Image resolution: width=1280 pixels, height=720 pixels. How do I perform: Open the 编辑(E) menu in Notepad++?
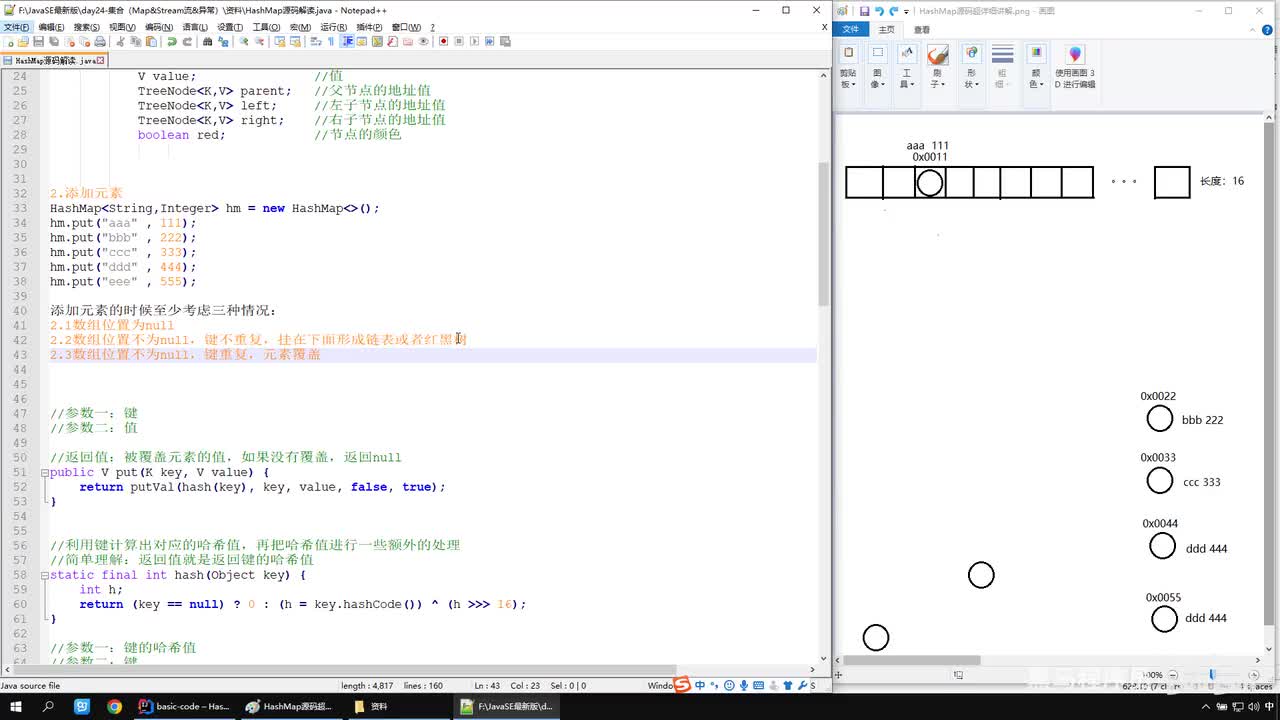[51, 27]
